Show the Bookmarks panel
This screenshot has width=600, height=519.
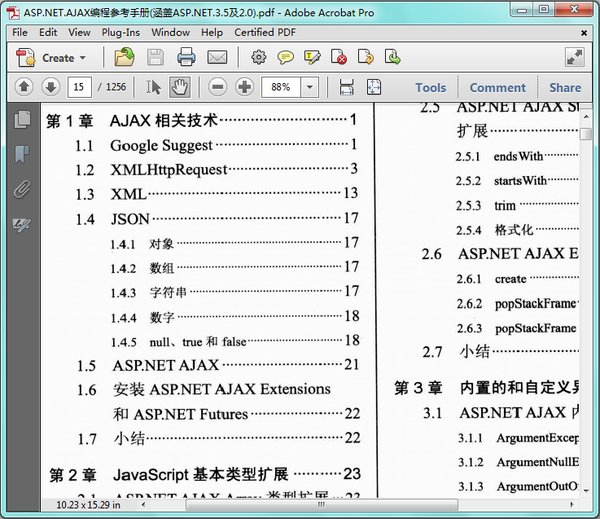click(22, 154)
